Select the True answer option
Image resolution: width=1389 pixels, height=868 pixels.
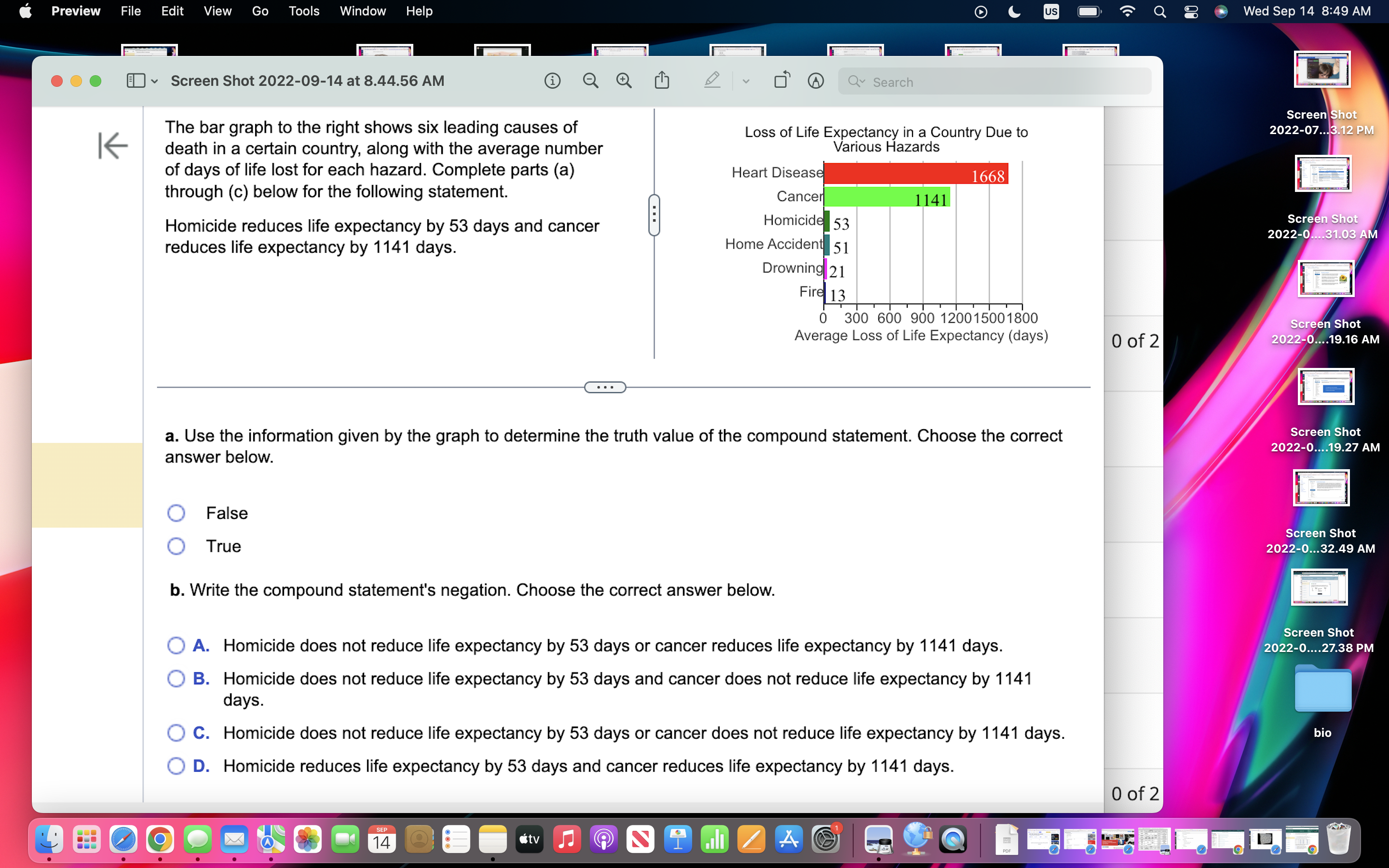[x=176, y=546]
